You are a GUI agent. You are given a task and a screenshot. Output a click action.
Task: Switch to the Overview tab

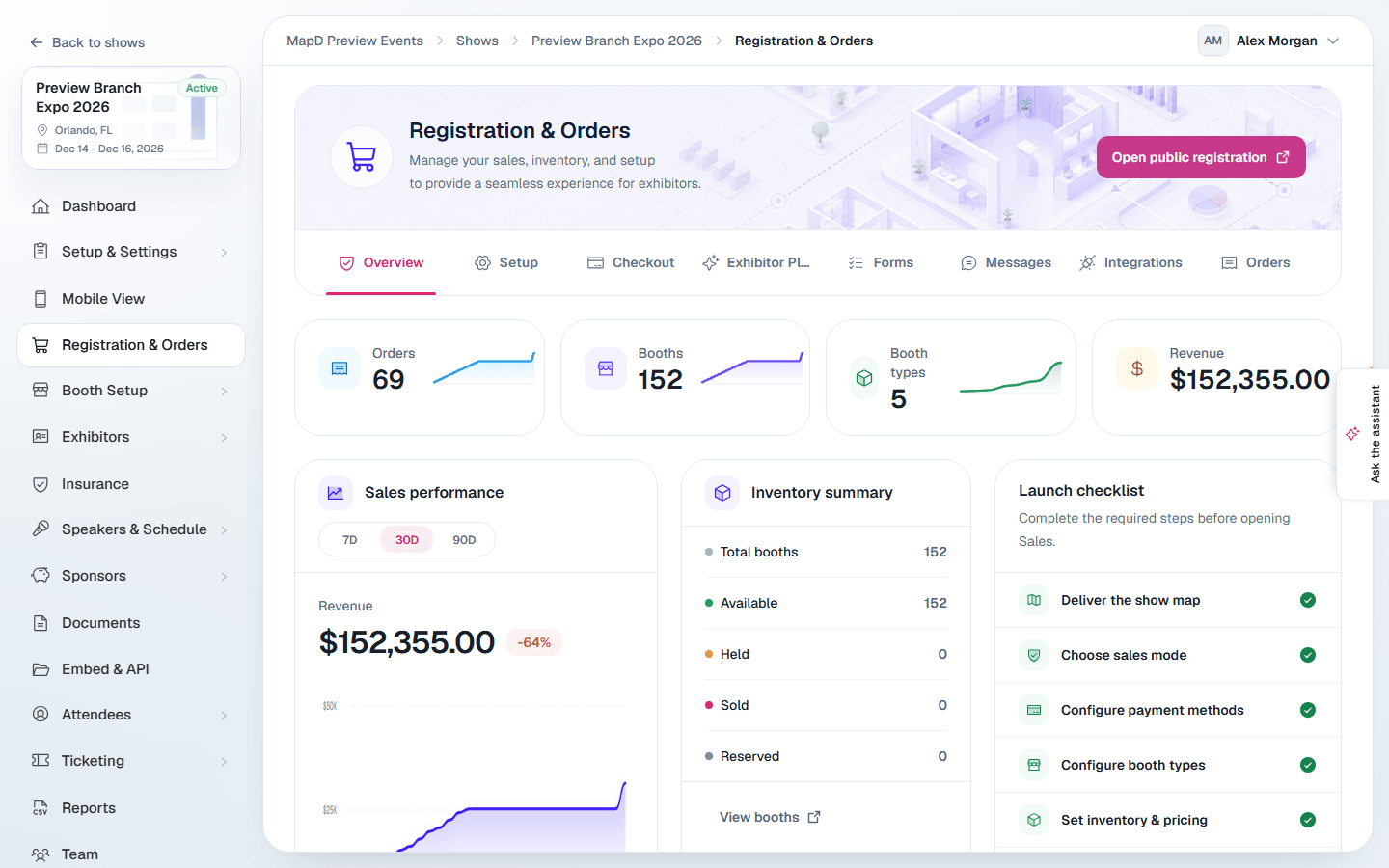tap(381, 262)
